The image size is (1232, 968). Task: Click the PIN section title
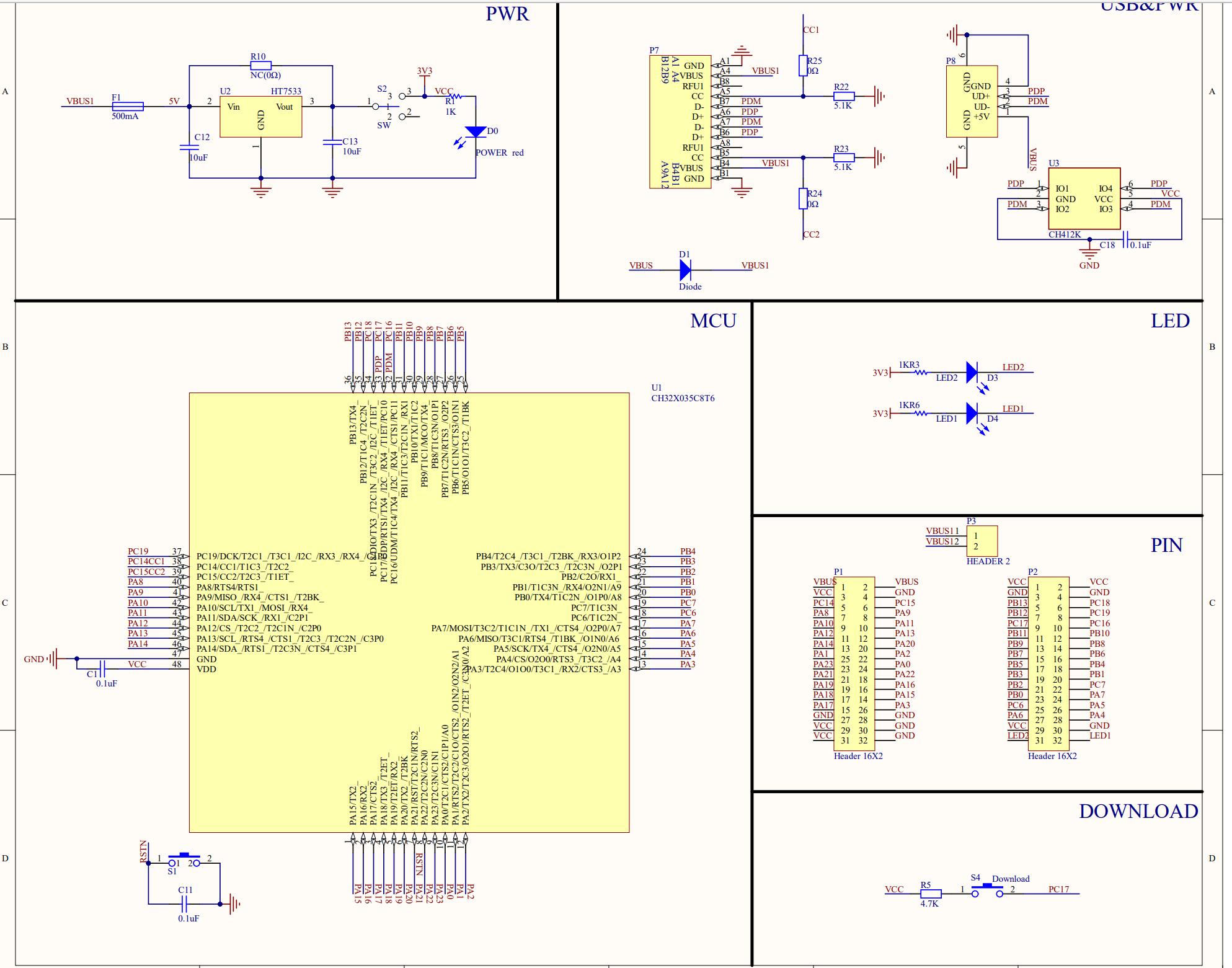pyautogui.click(x=1166, y=545)
